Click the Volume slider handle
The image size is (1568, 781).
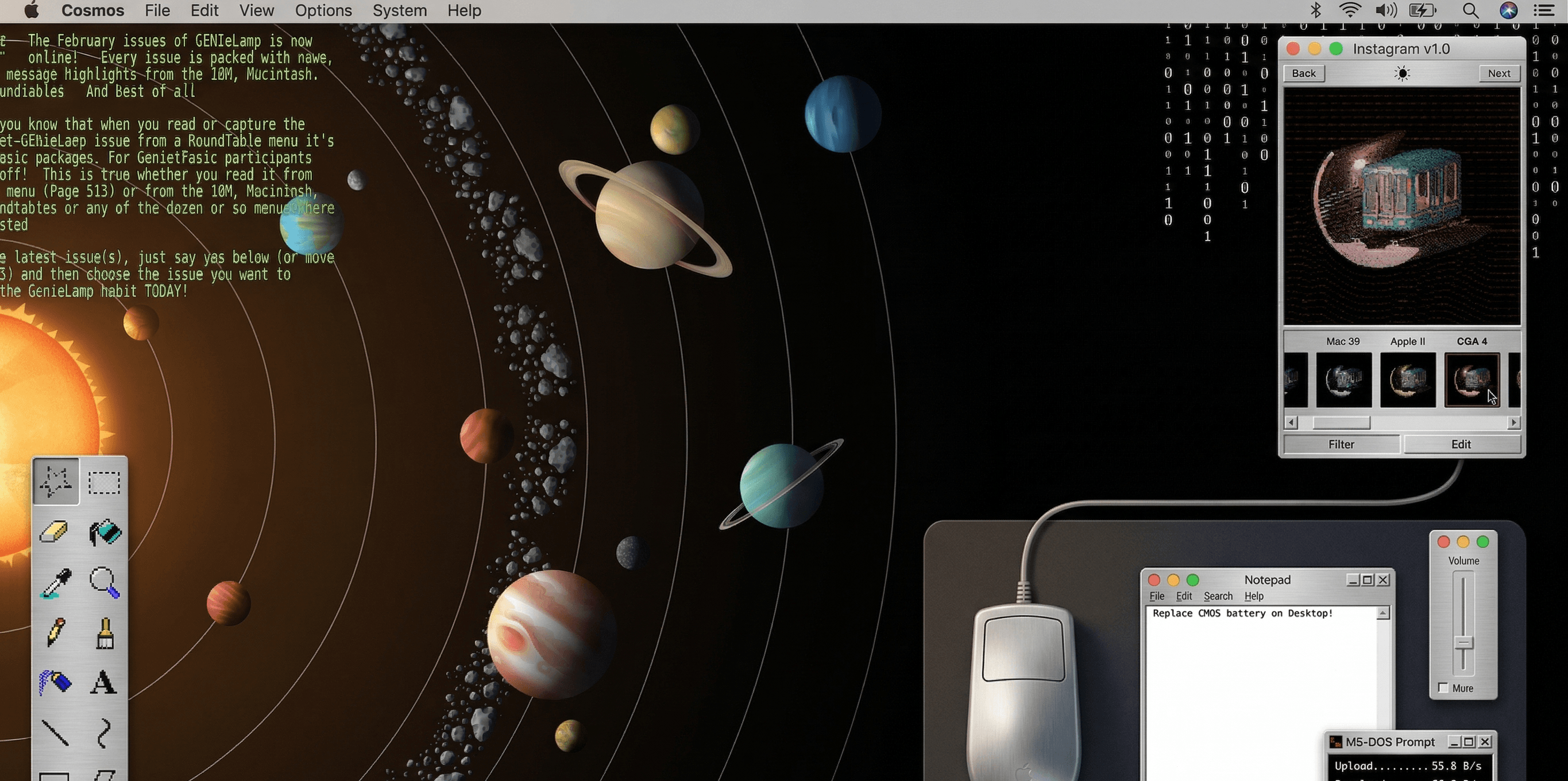pyautogui.click(x=1463, y=643)
